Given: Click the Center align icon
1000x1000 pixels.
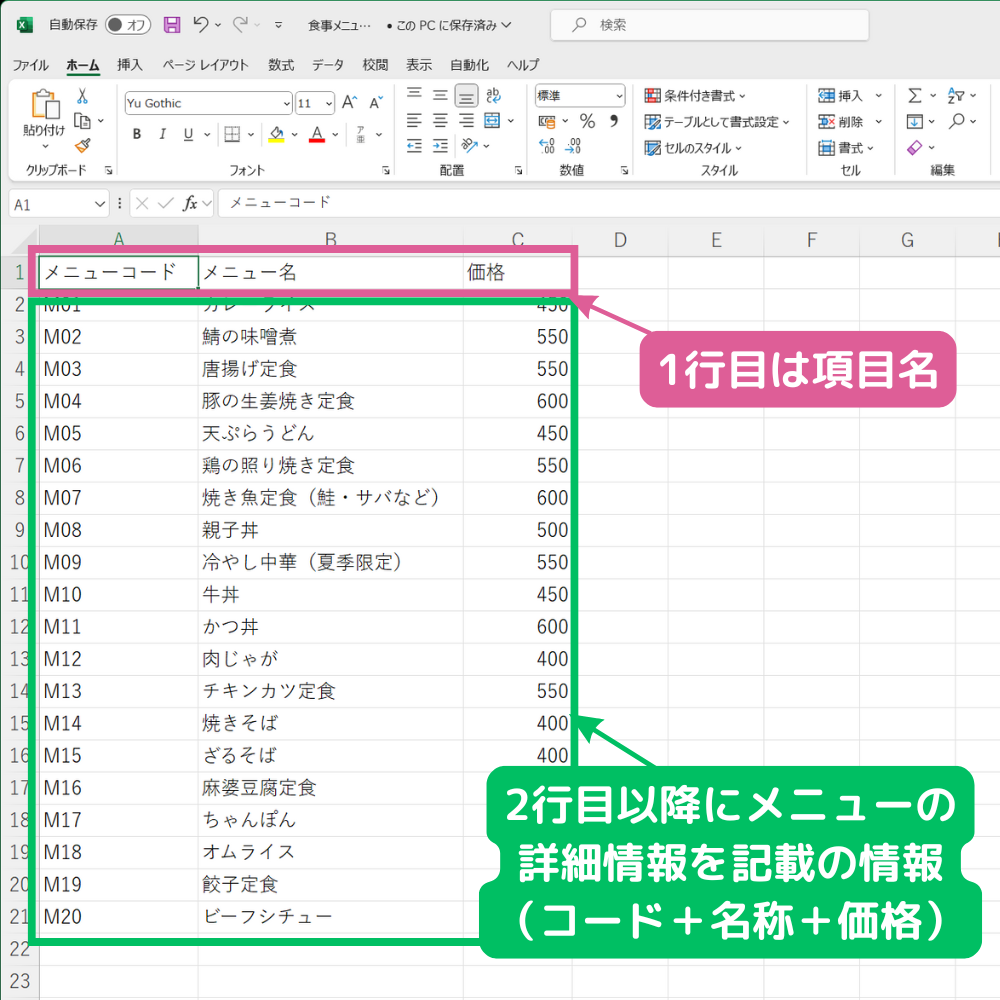Looking at the screenshot, I should pos(440,121).
